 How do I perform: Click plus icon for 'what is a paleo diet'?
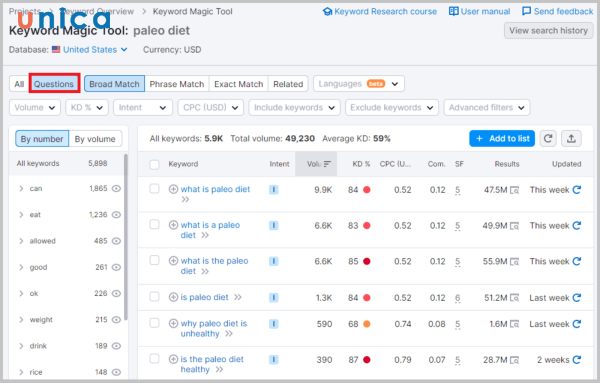[x=173, y=225]
